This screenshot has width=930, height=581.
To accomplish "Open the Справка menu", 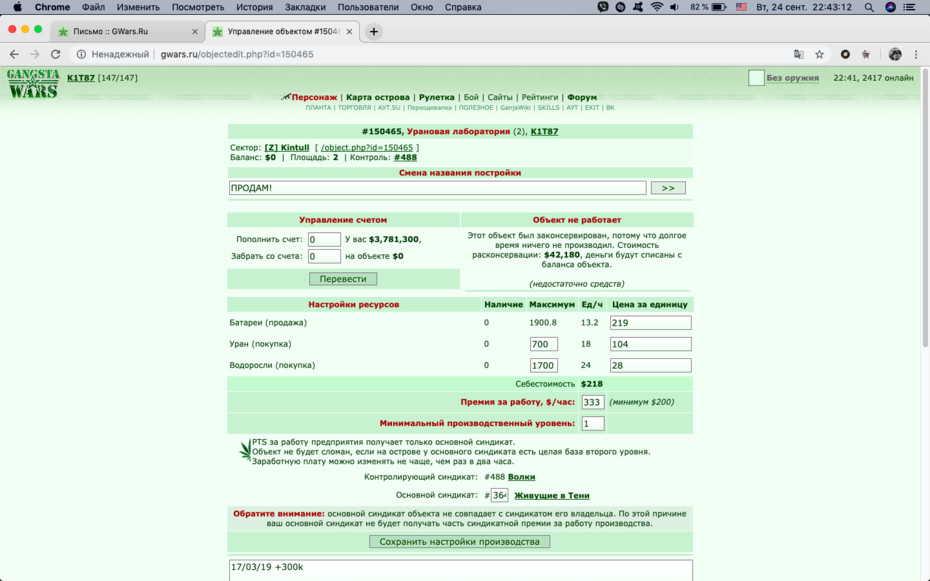I will (x=463, y=7).
